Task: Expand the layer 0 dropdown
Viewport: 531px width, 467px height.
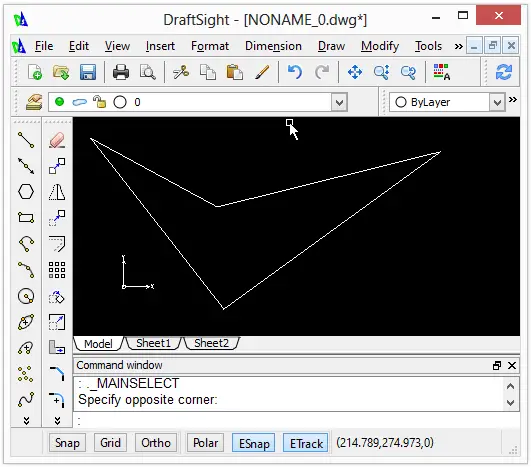Action: (339, 102)
